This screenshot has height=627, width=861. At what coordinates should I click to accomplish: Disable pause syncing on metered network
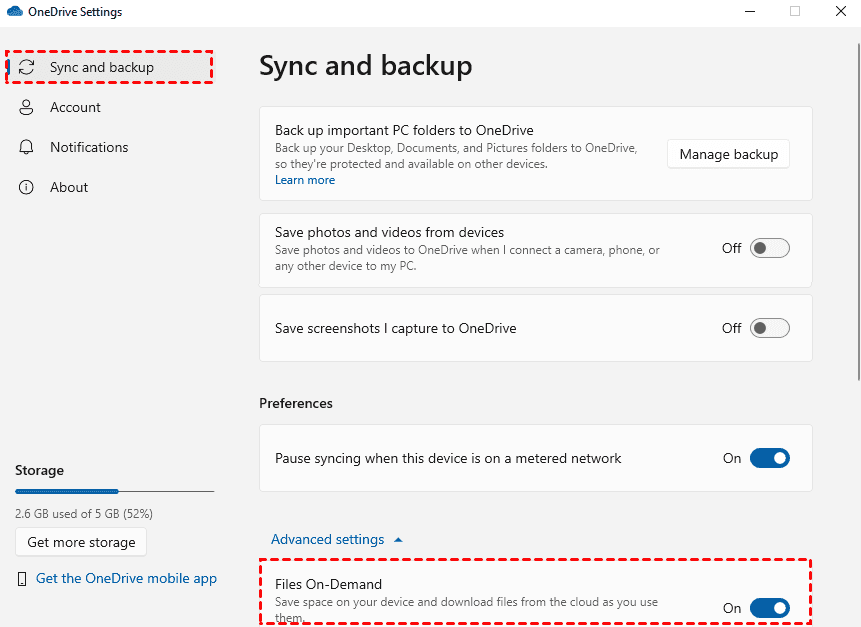point(769,458)
